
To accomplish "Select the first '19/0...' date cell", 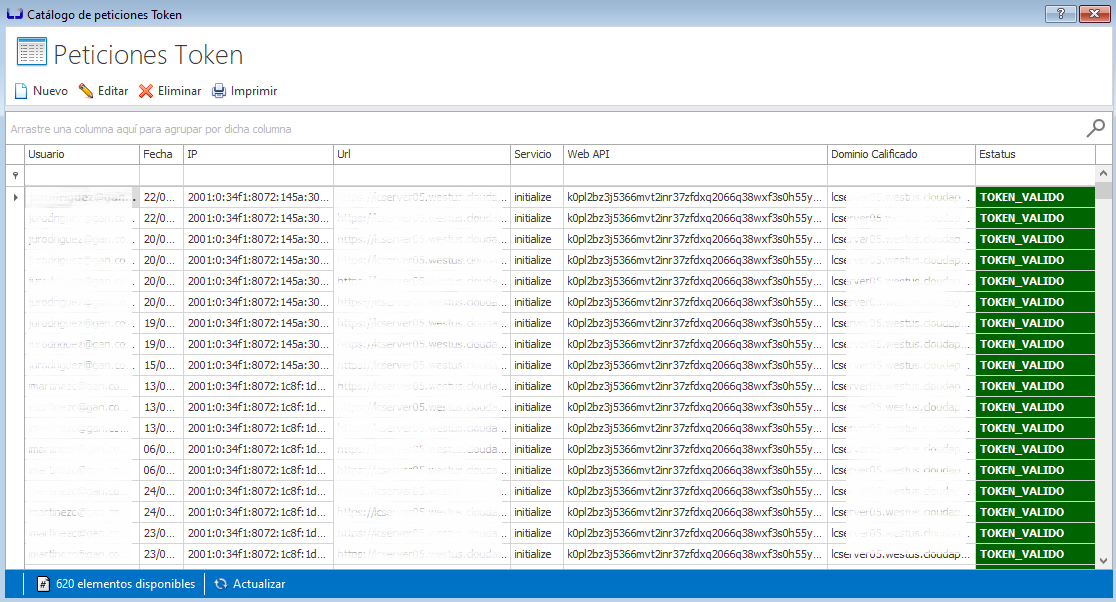I will tap(162, 323).
